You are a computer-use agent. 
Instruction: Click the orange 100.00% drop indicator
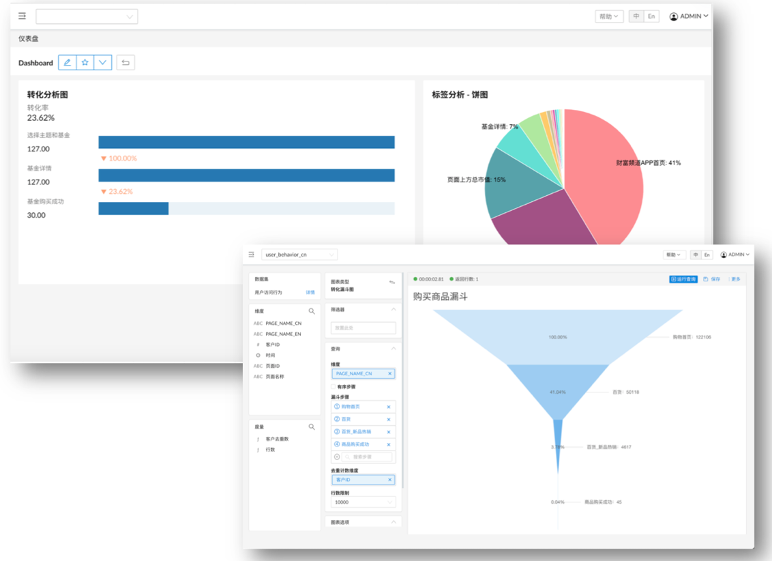119,158
